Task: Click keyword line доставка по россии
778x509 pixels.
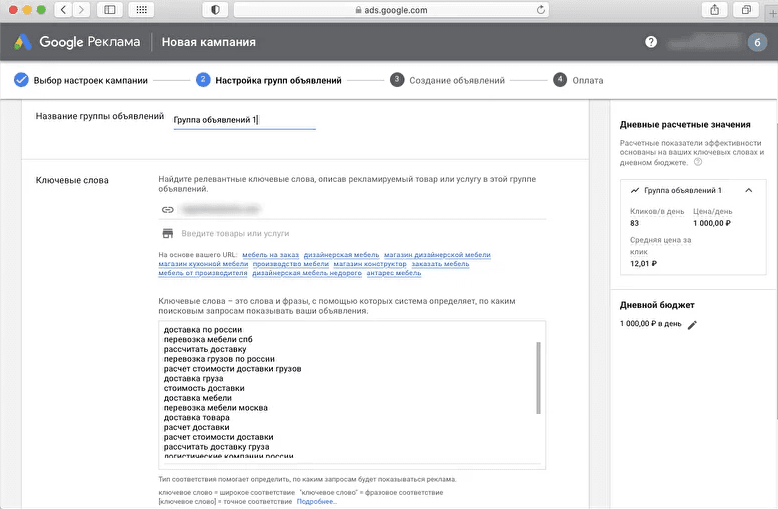Action: click(x=203, y=330)
